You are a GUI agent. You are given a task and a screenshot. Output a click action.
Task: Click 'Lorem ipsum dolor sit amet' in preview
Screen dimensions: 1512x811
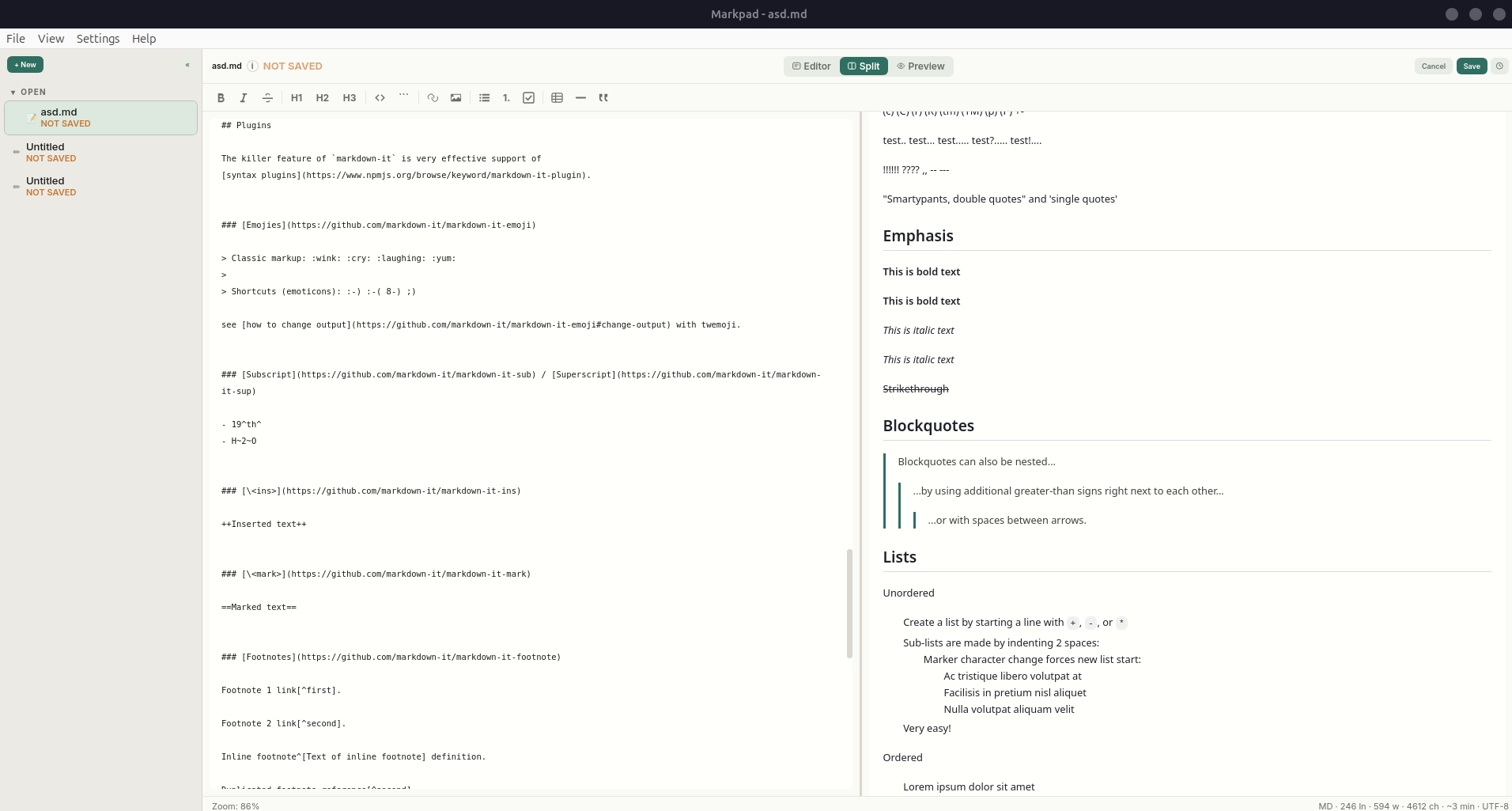[x=969, y=786]
